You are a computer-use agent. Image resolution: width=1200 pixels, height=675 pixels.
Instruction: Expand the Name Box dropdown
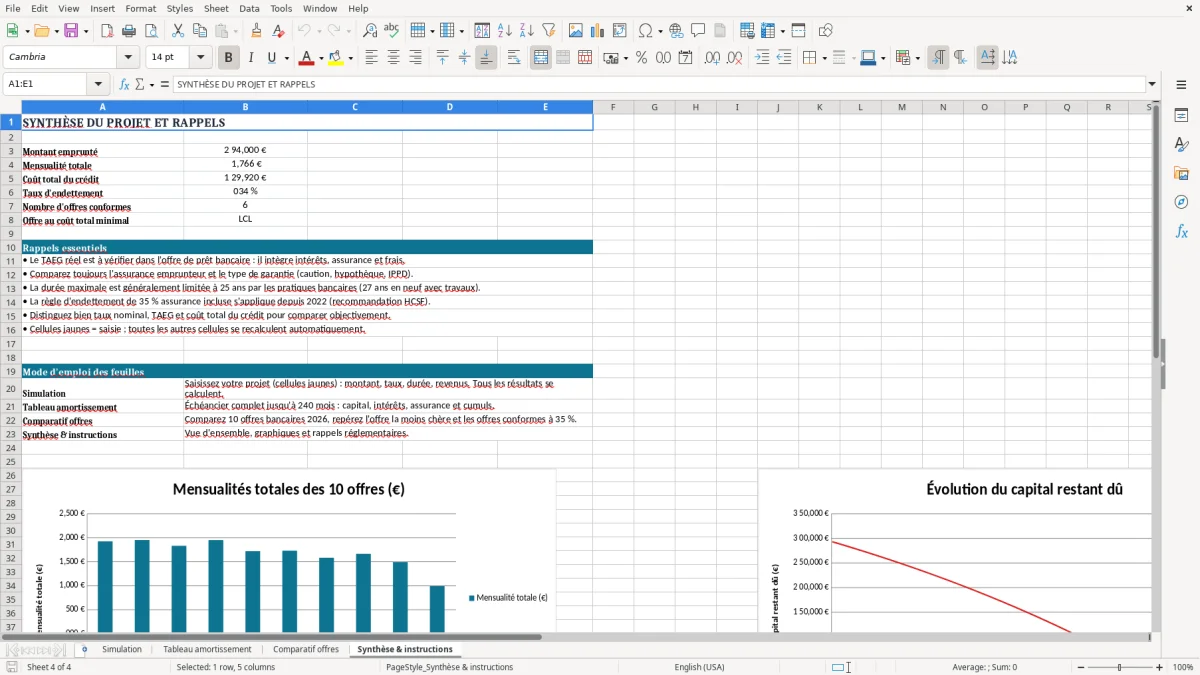click(98, 84)
